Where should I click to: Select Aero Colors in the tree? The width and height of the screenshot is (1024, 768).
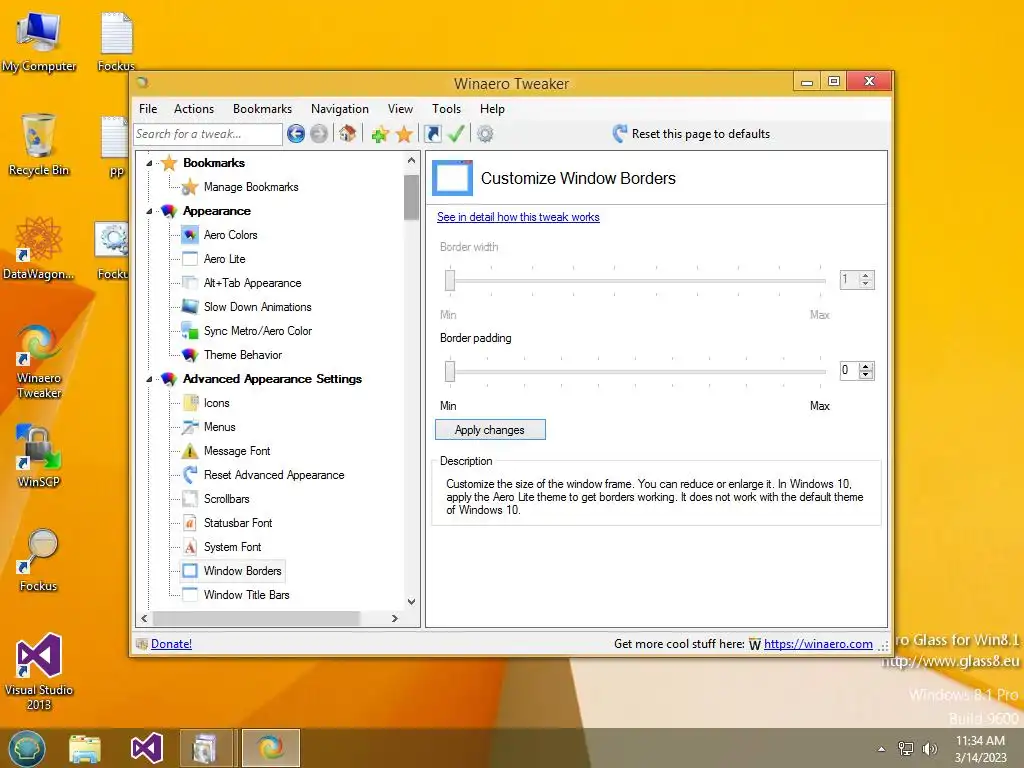[230, 235]
